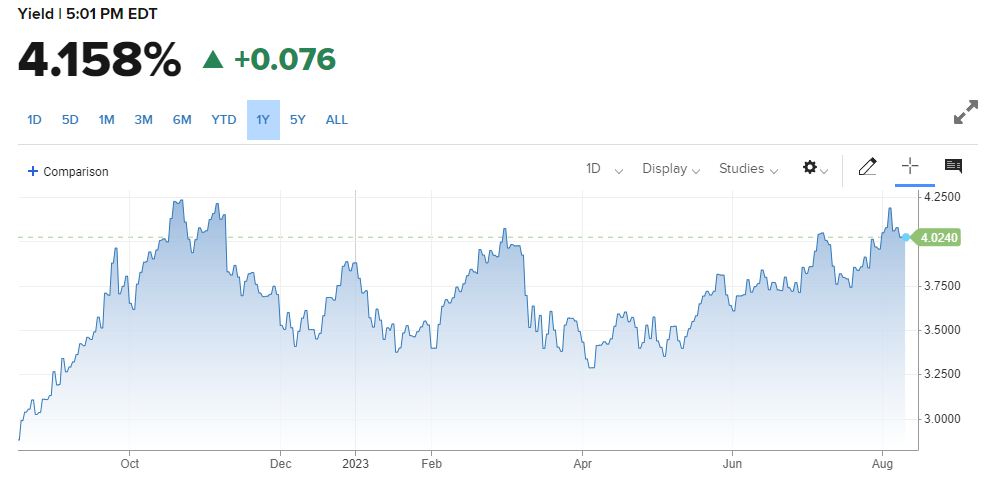Click the 2023 year marker on axis
Viewport: 992px width, 495px height.
click(x=356, y=463)
